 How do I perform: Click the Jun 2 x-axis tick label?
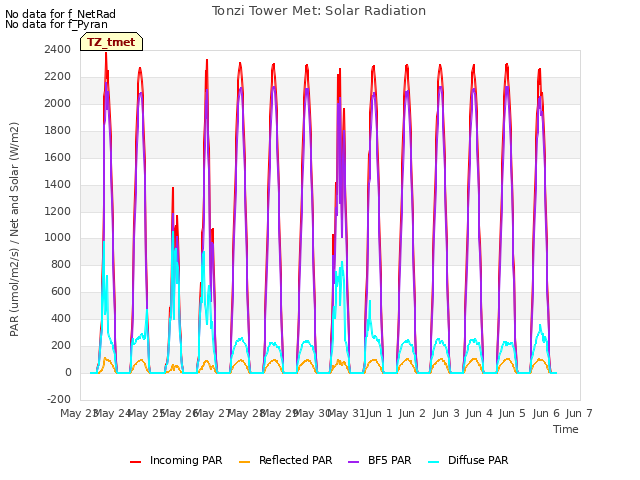[412, 413]
